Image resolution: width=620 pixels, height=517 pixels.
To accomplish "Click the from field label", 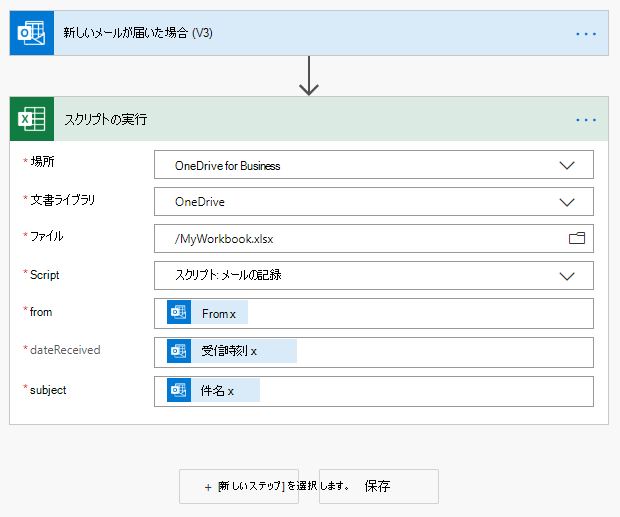I will click(41, 312).
